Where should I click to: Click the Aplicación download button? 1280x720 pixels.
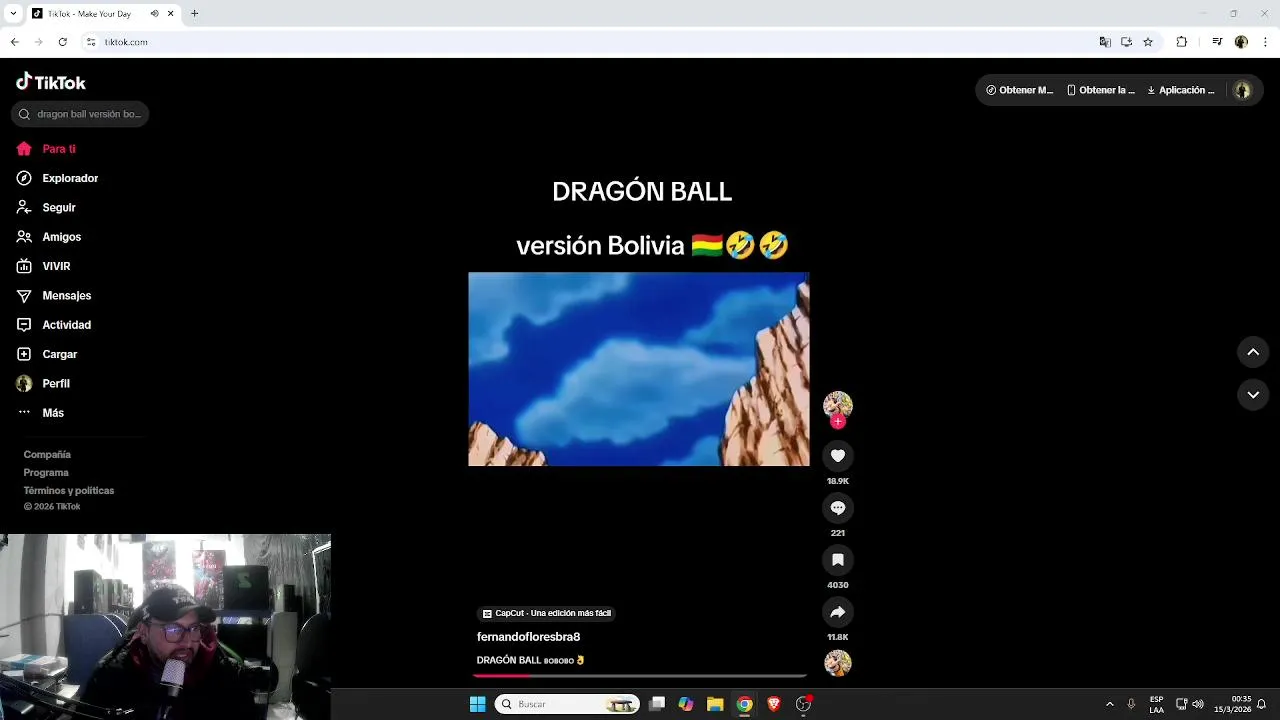click(x=1181, y=90)
